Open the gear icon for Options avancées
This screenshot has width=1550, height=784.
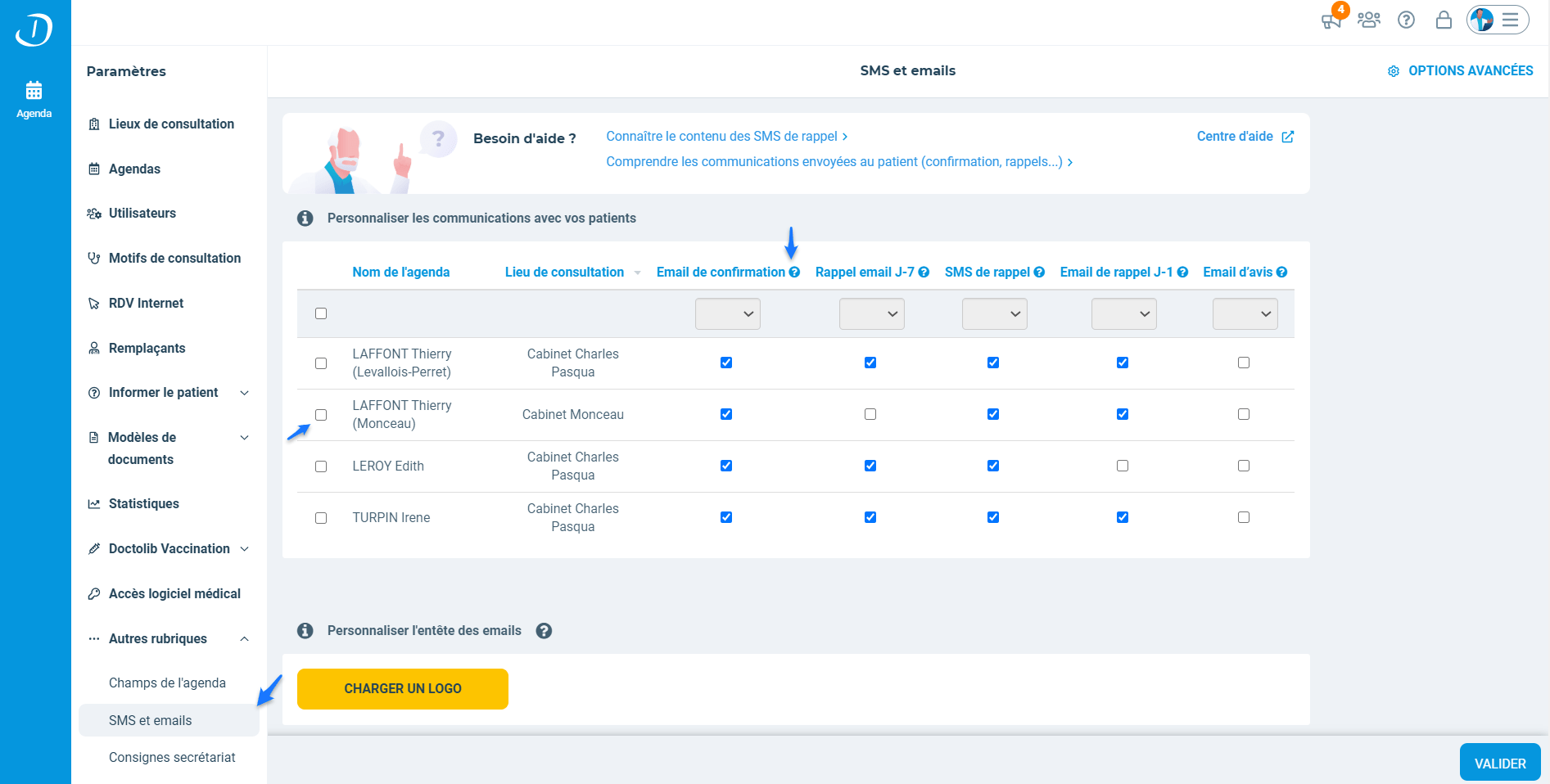click(x=1394, y=71)
